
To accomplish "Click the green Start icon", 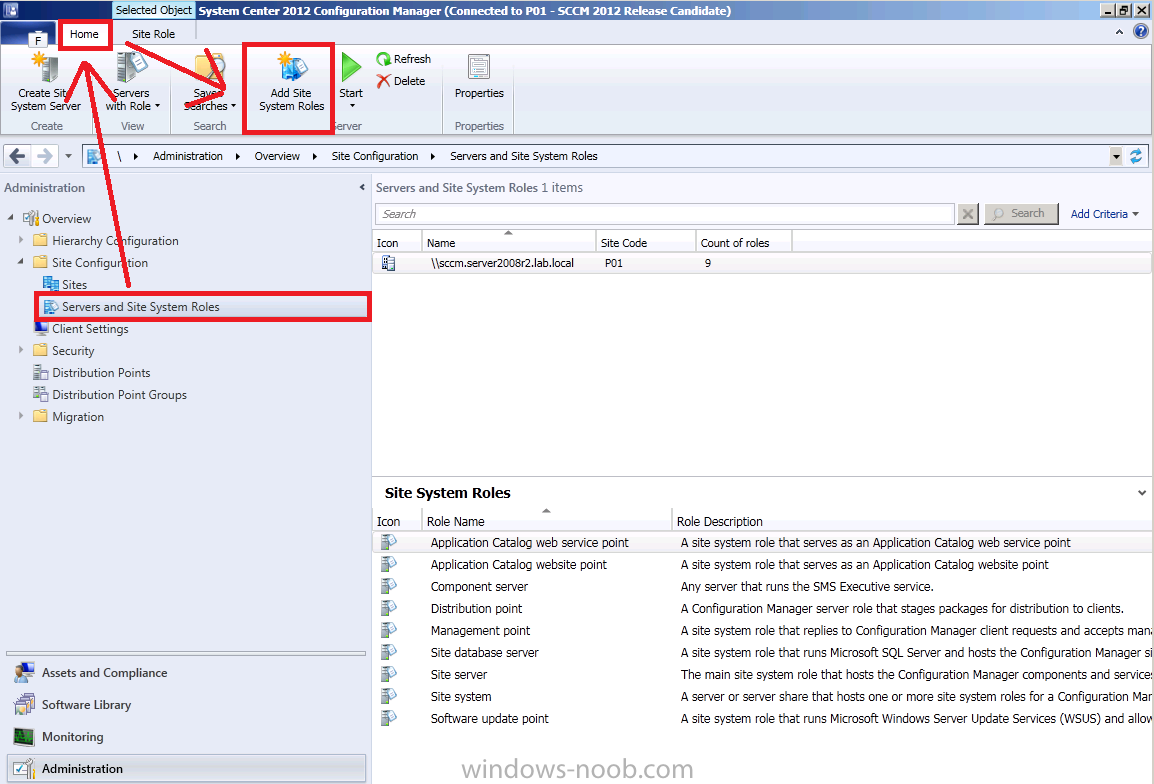I will (x=351, y=67).
